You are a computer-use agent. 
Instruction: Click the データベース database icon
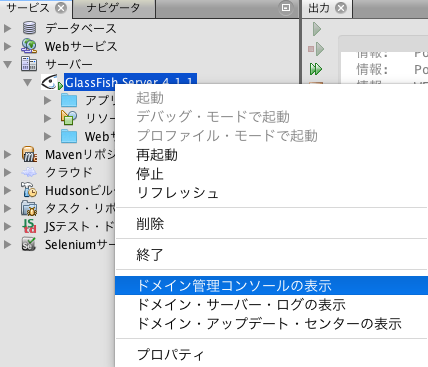click(29, 28)
